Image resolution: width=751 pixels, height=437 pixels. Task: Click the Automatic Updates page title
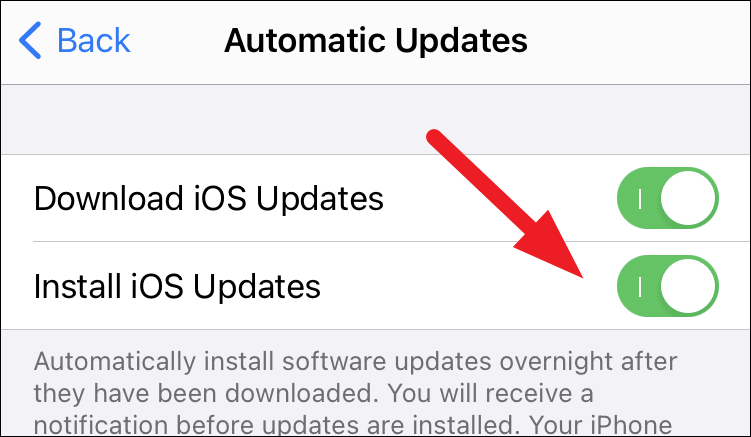click(376, 40)
